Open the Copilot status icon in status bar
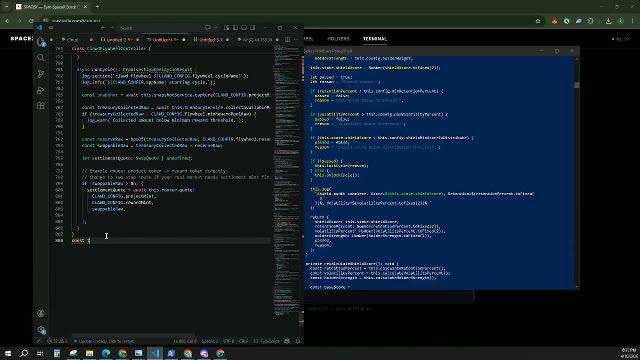 tap(287, 341)
